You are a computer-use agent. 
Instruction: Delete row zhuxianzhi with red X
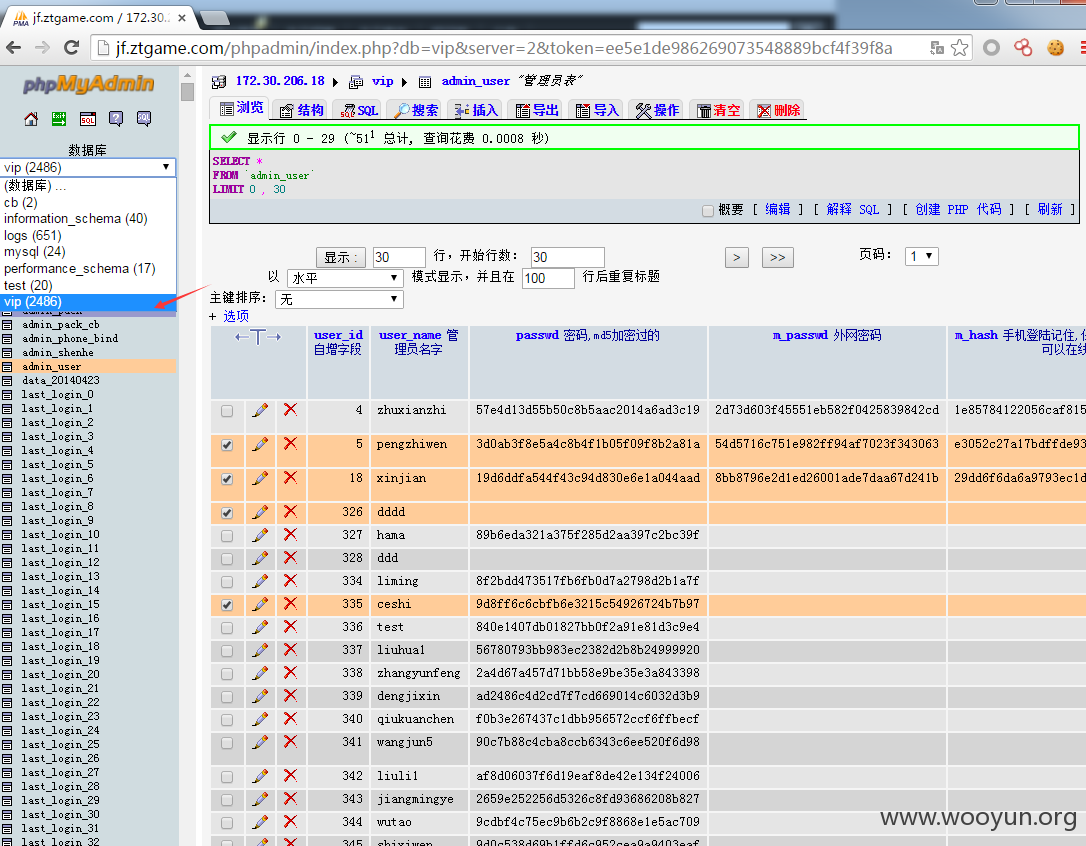[290, 409]
